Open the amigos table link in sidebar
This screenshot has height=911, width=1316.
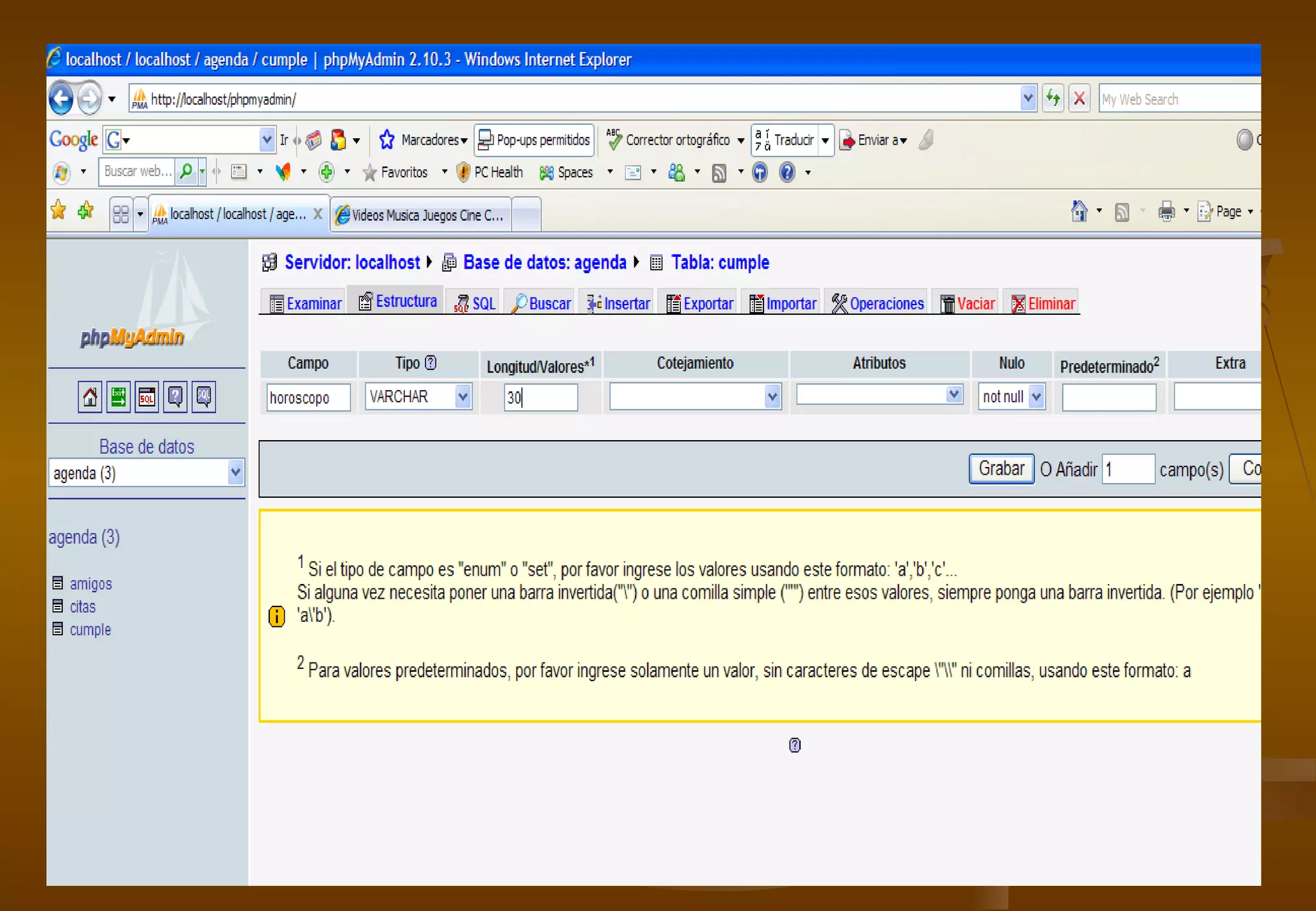coord(91,583)
